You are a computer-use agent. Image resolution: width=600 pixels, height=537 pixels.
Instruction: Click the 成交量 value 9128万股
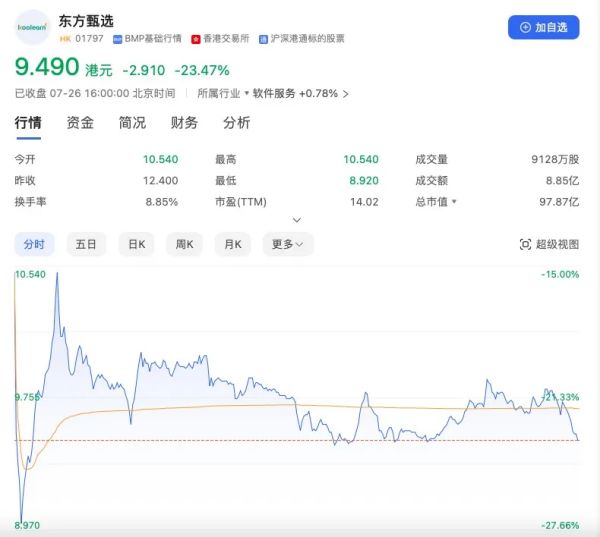pos(555,159)
